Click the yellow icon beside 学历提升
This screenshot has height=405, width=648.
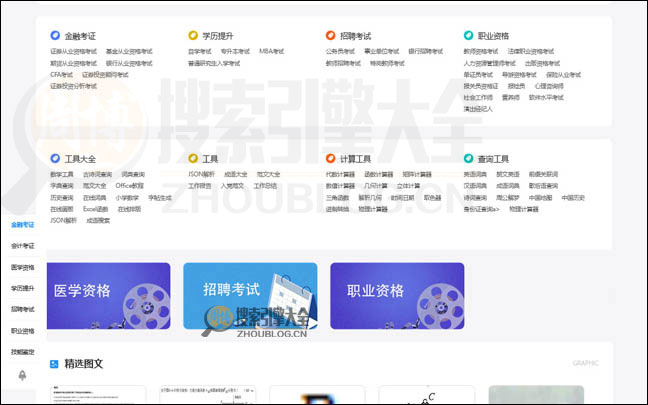193,36
